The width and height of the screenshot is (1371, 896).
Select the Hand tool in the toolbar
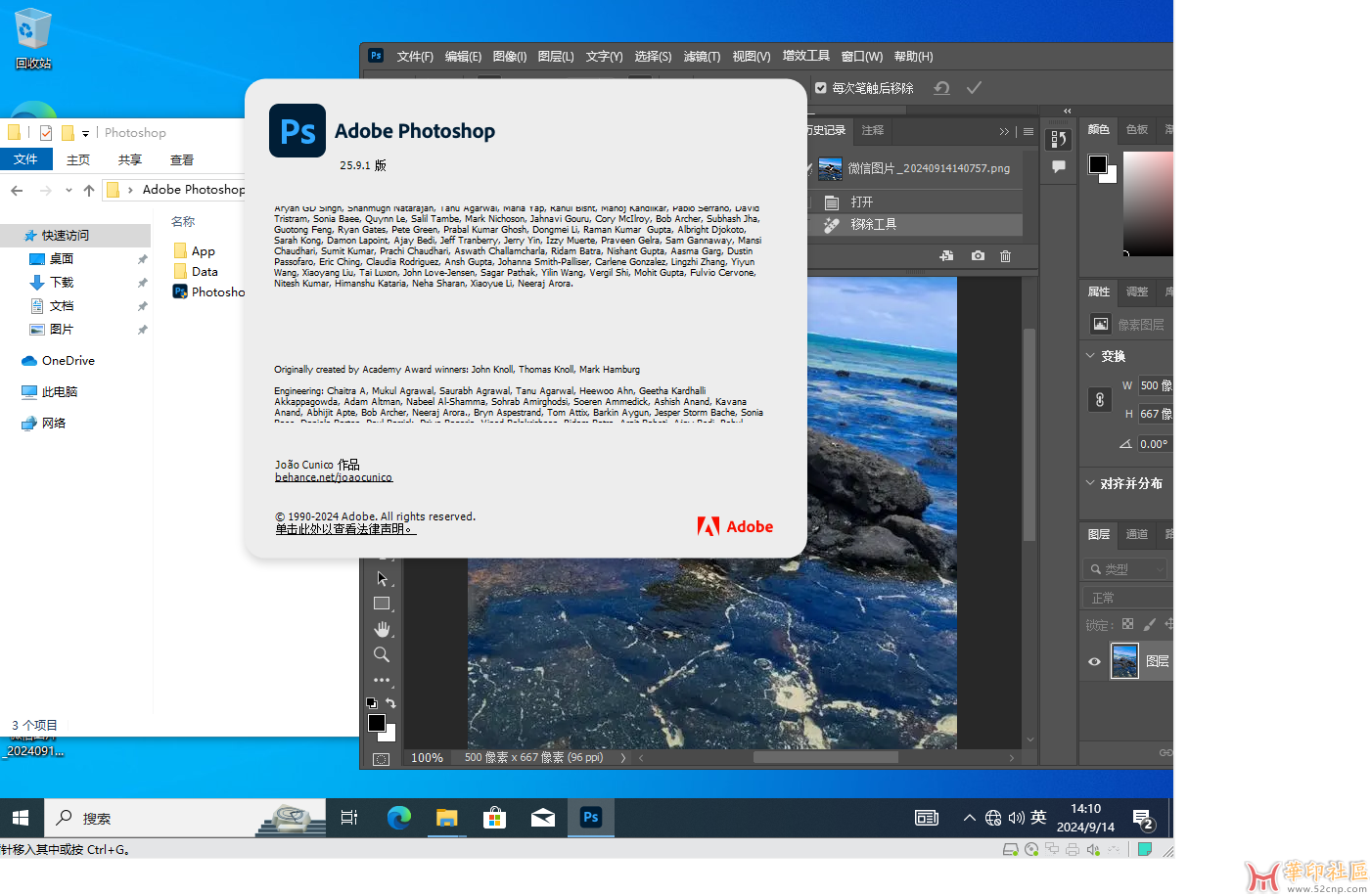click(x=382, y=629)
